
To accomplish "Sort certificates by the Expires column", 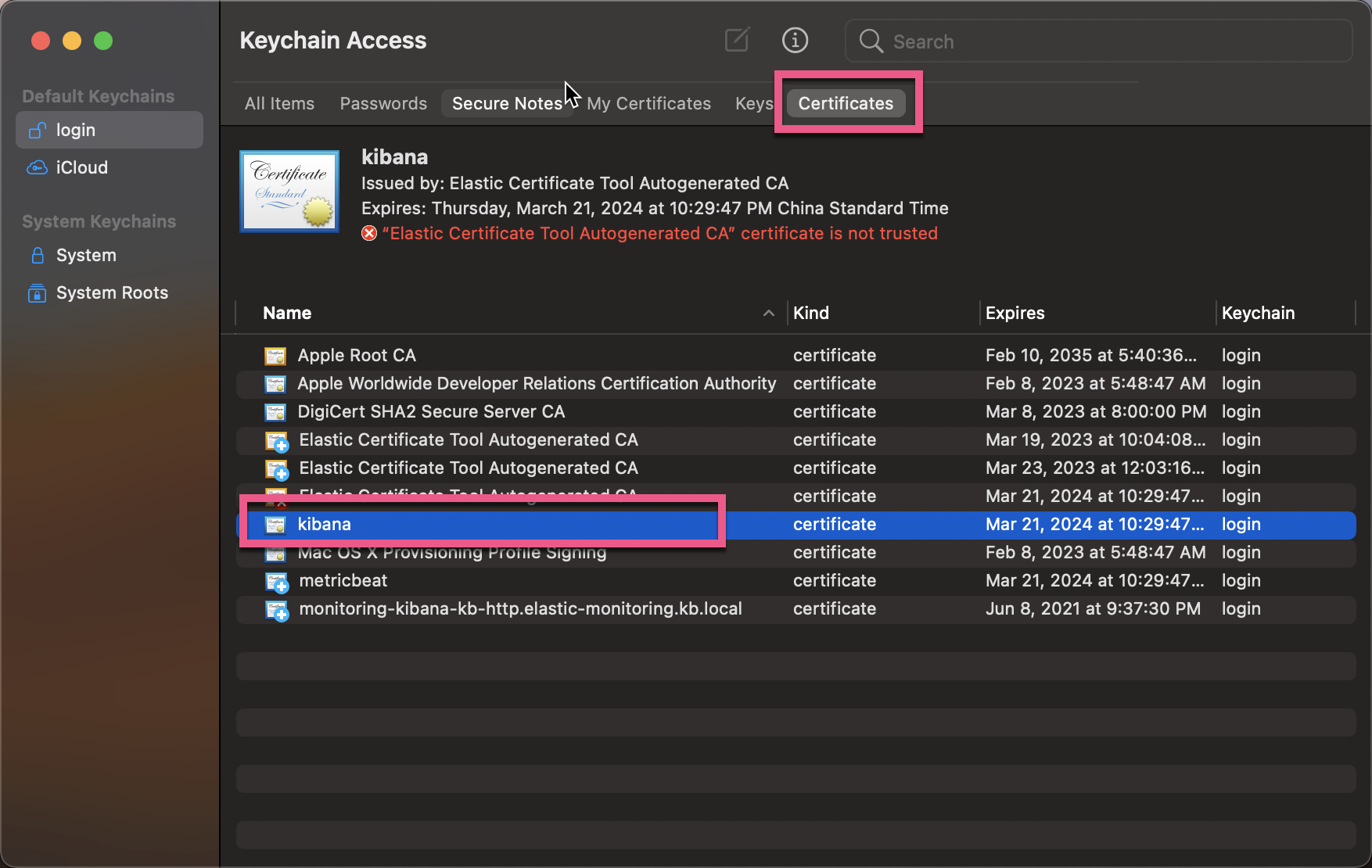I will 1015,313.
